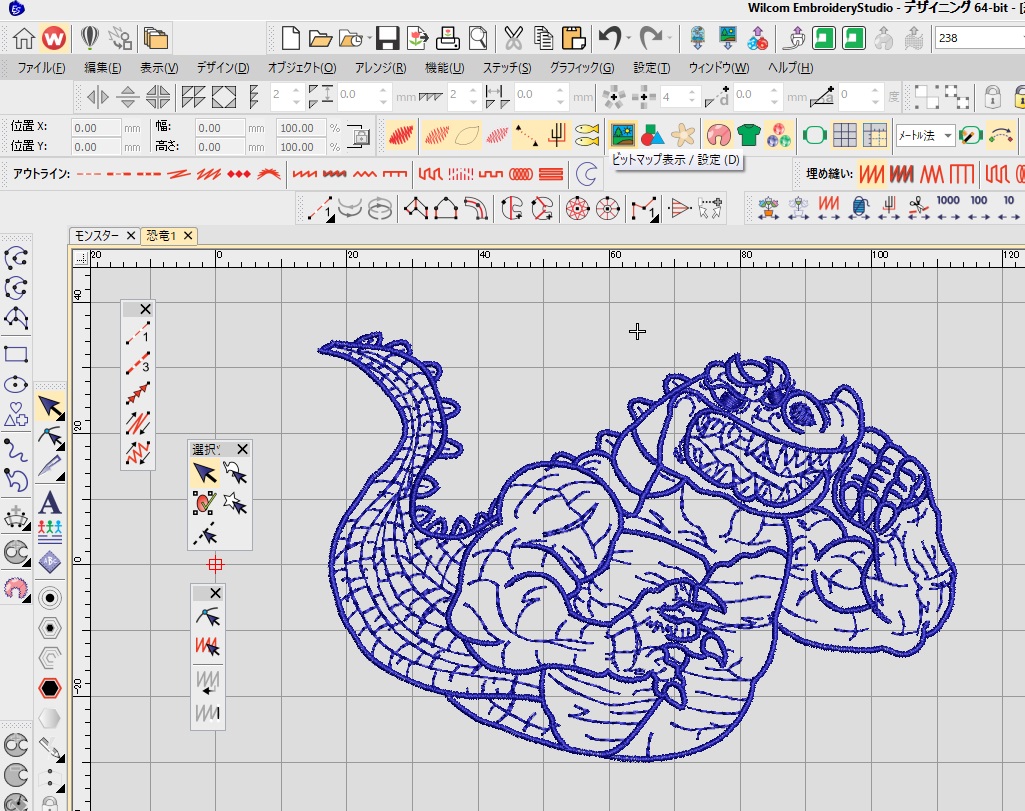The image size is (1025, 811).
Task: Cut selection with the scissors icon
Action: coord(514,39)
